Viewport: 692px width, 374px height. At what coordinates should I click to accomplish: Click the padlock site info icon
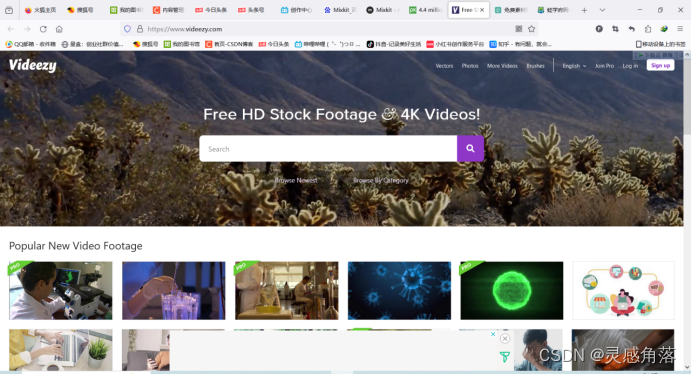[x=140, y=29]
